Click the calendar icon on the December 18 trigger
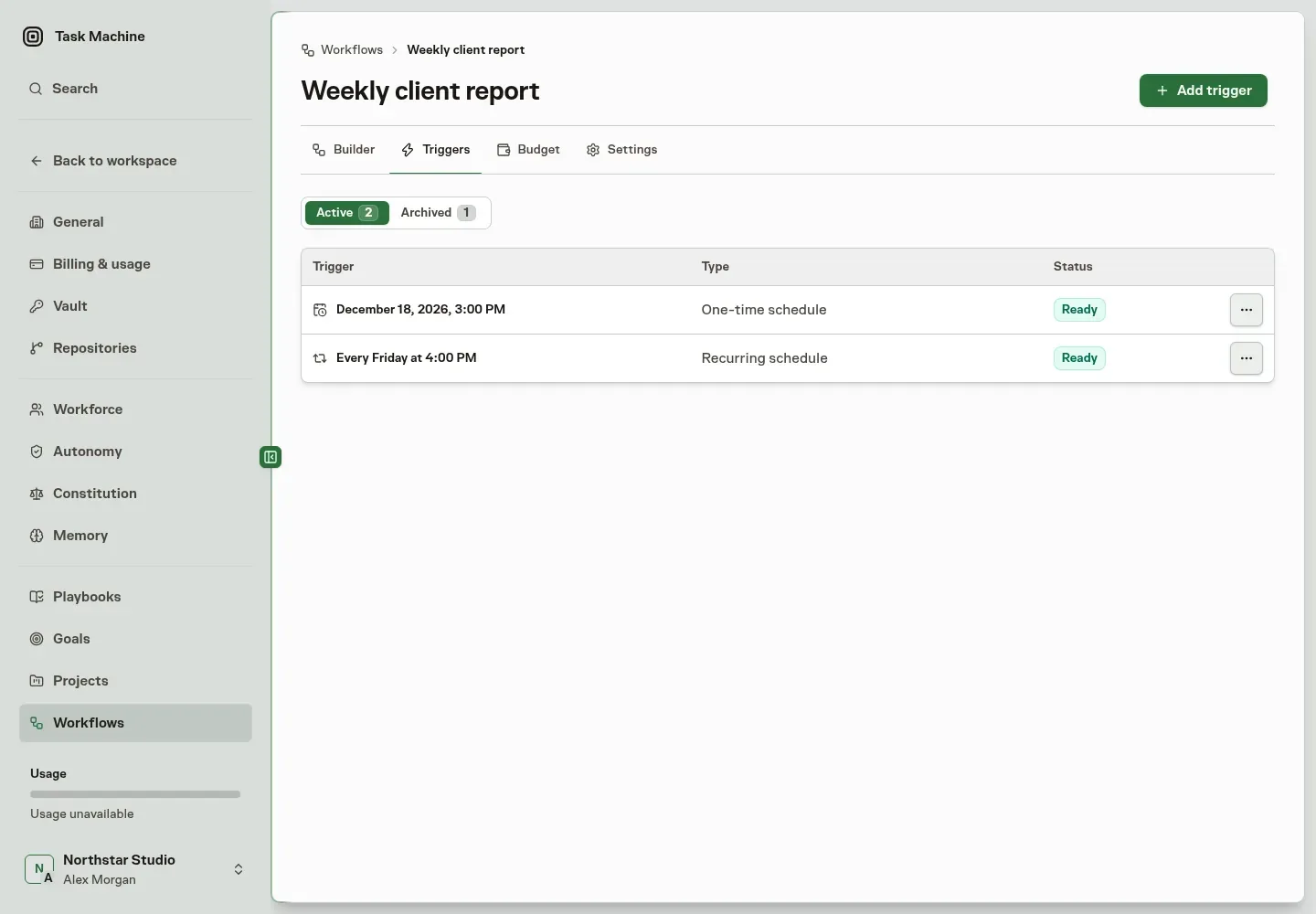Image resolution: width=1316 pixels, height=914 pixels. 320,310
